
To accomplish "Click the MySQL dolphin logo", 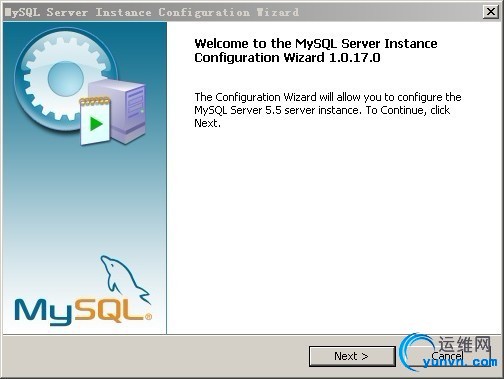I will click(x=83, y=291).
